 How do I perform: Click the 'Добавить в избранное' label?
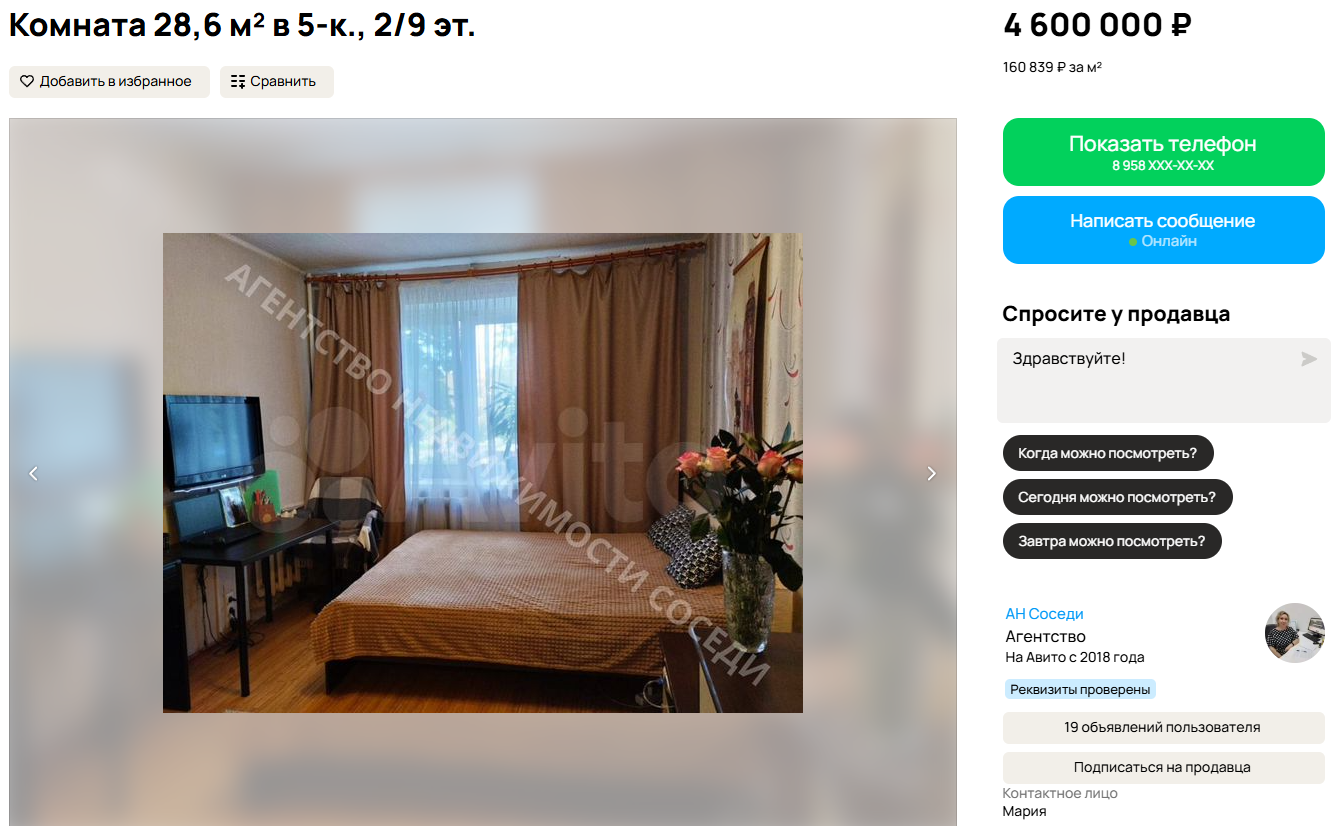pyautogui.click(x=115, y=82)
